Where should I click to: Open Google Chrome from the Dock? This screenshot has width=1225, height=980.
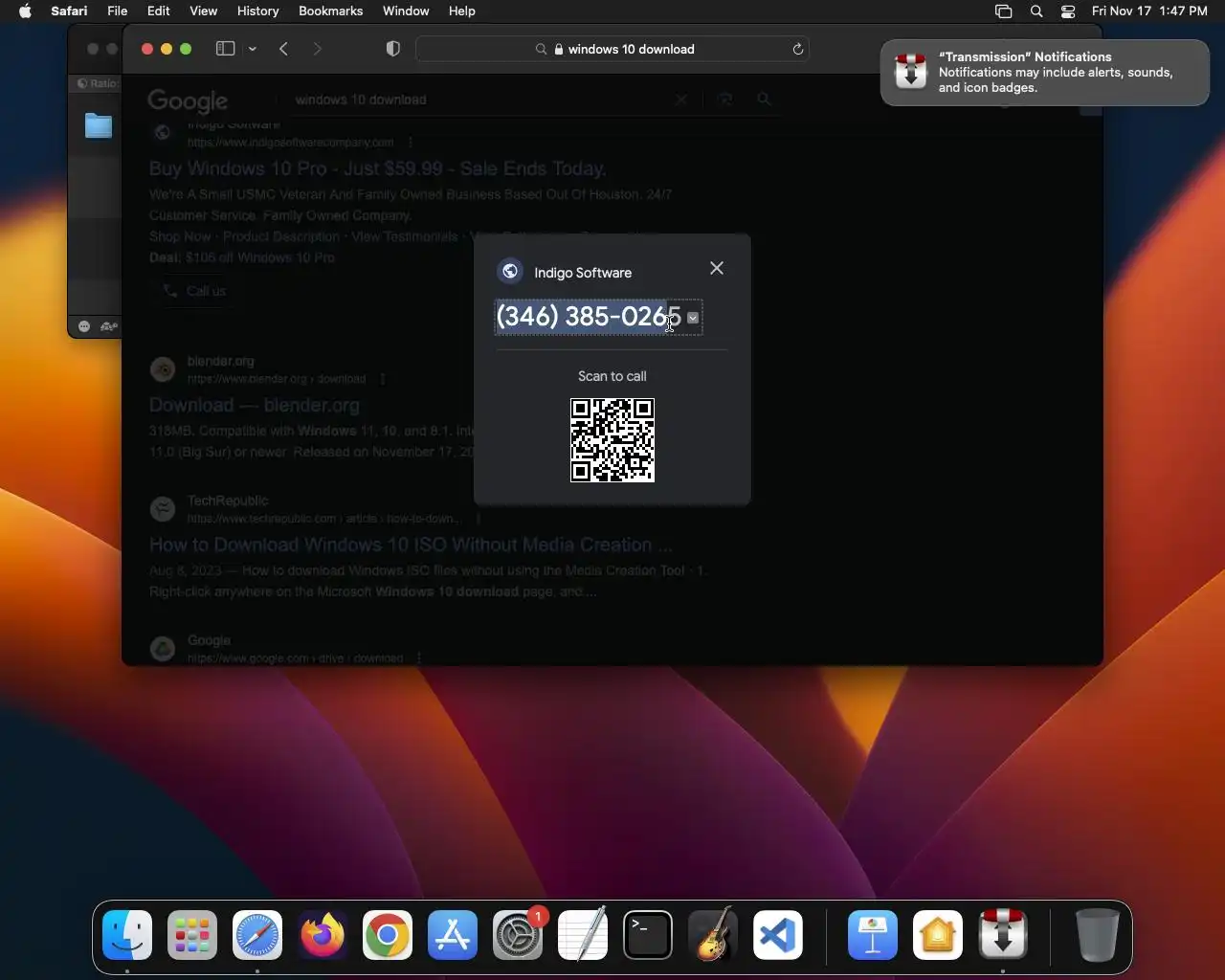pos(388,935)
